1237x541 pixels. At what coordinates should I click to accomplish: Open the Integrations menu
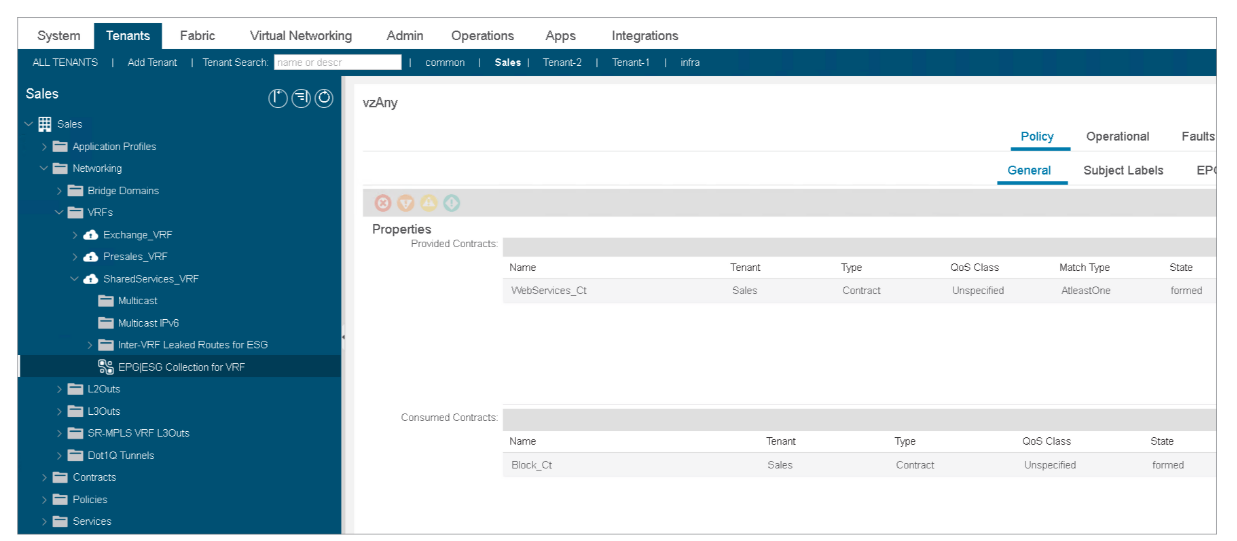pyautogui.click(x=645, y=36)
